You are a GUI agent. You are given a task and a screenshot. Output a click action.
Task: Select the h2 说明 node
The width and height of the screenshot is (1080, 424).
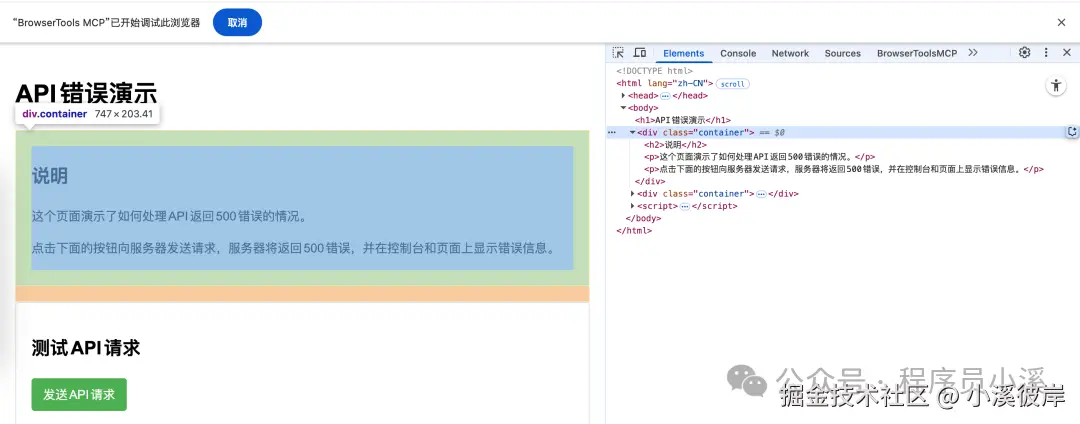(x=675, y=145)
